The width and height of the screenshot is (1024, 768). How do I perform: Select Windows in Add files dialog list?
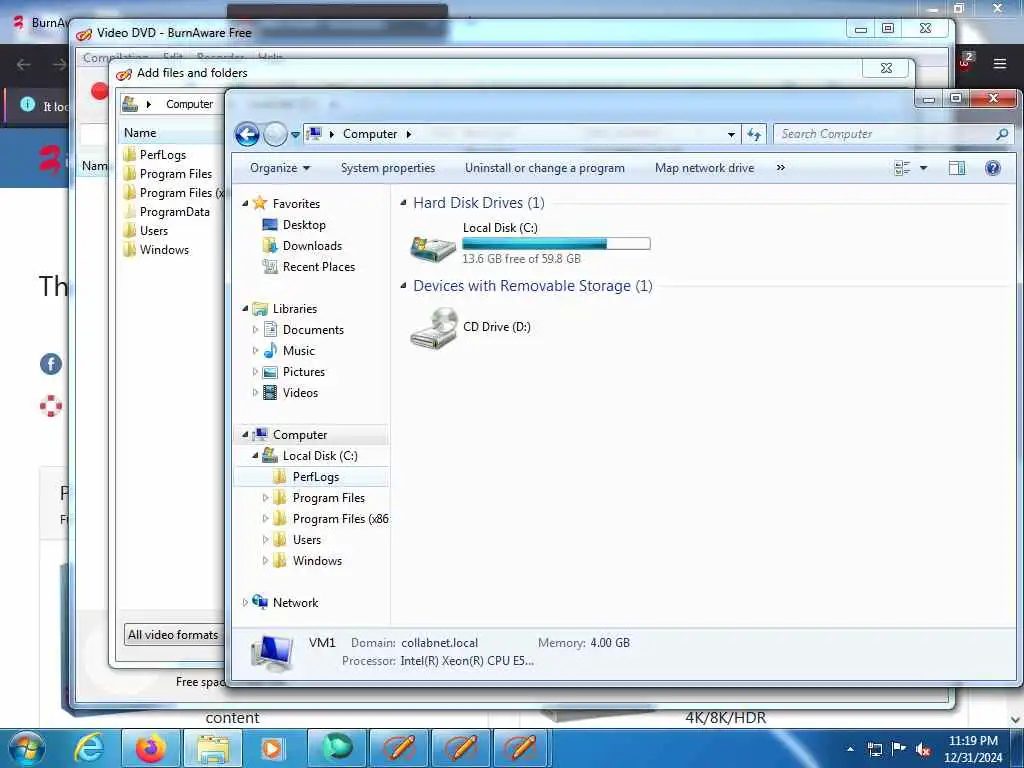(x=164, y=249)
